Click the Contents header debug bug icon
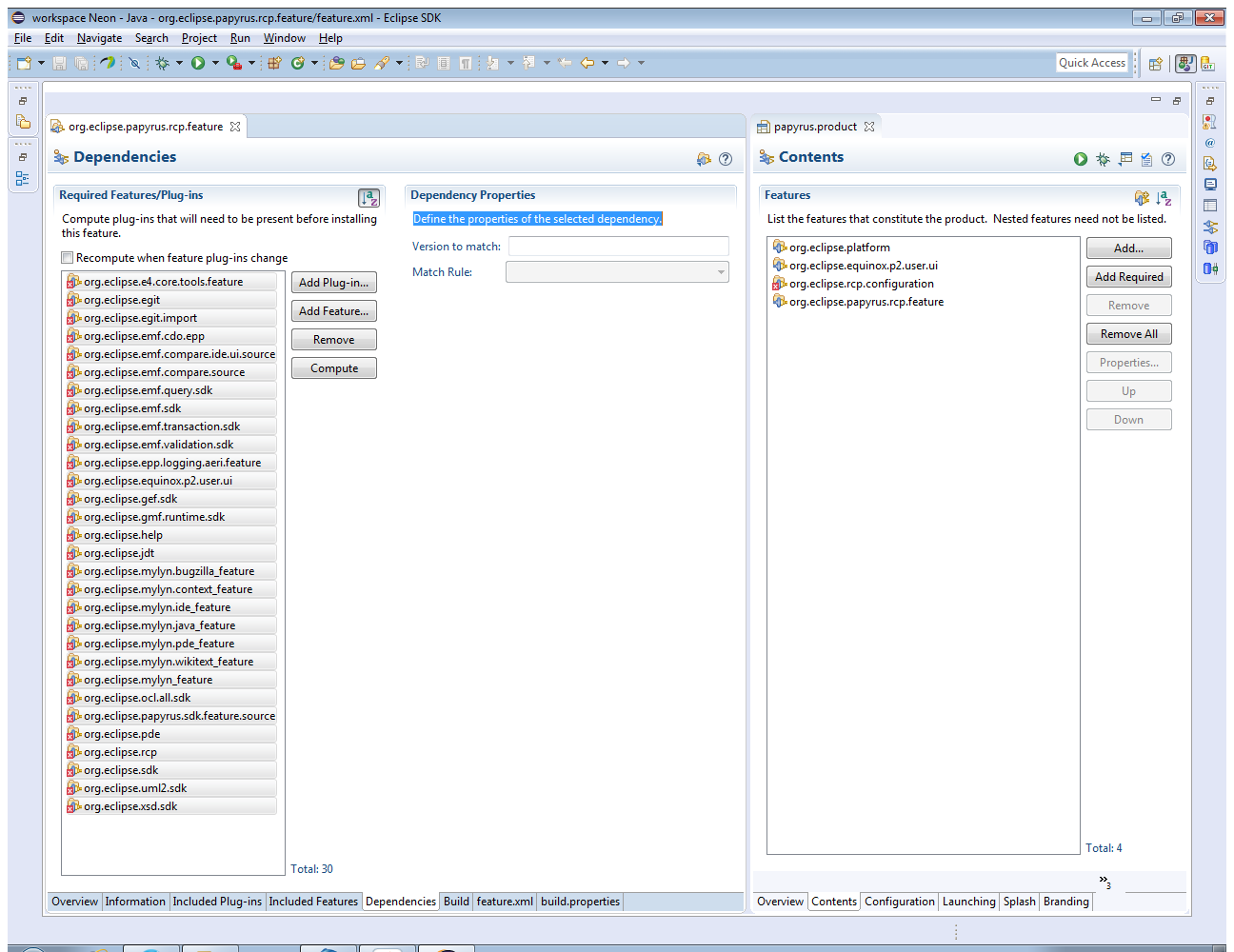The width and height of the screenshot is (1234, 952). (x=1103, y=159)
